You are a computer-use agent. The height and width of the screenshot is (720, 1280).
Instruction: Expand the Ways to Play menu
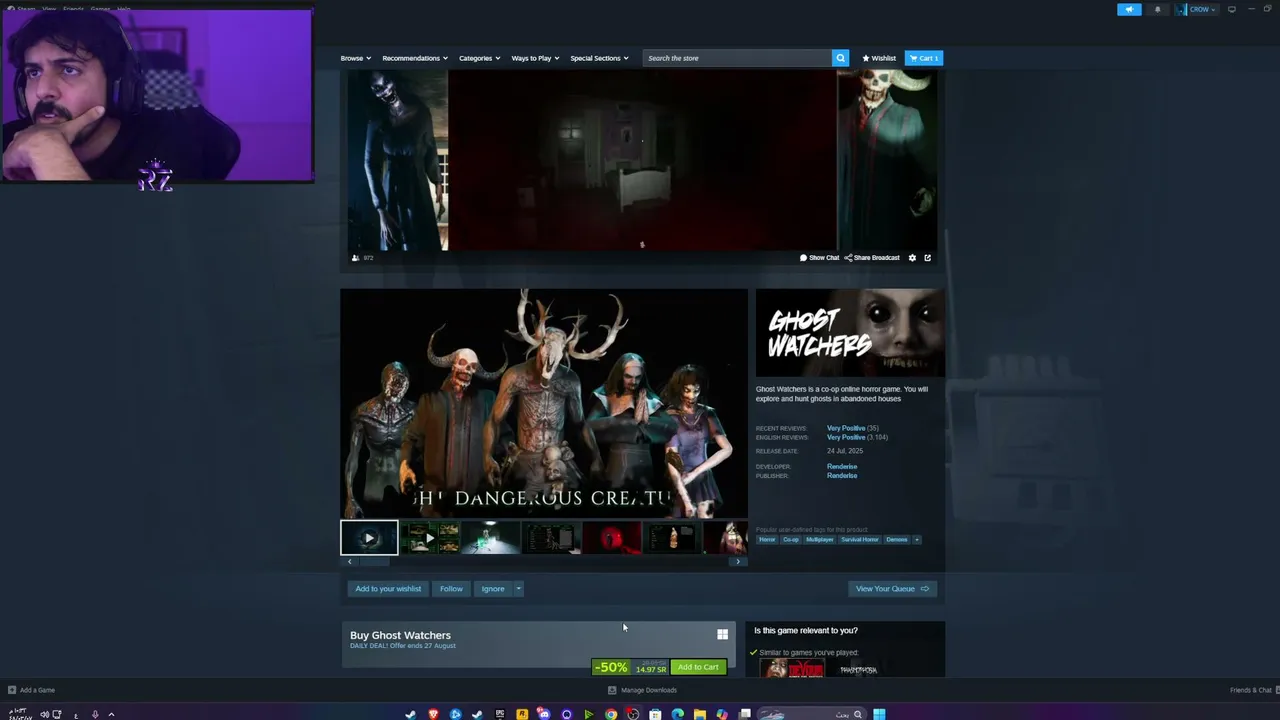535,58
